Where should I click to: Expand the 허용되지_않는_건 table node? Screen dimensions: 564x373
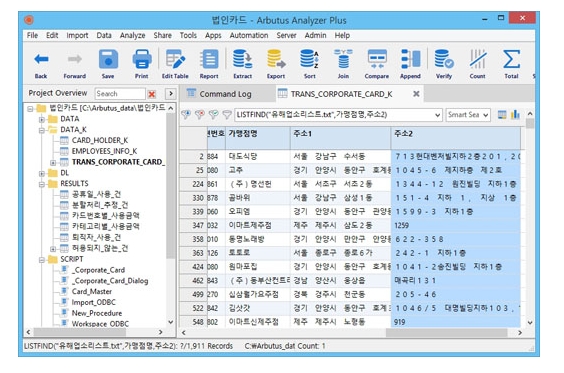click(53, 249)
